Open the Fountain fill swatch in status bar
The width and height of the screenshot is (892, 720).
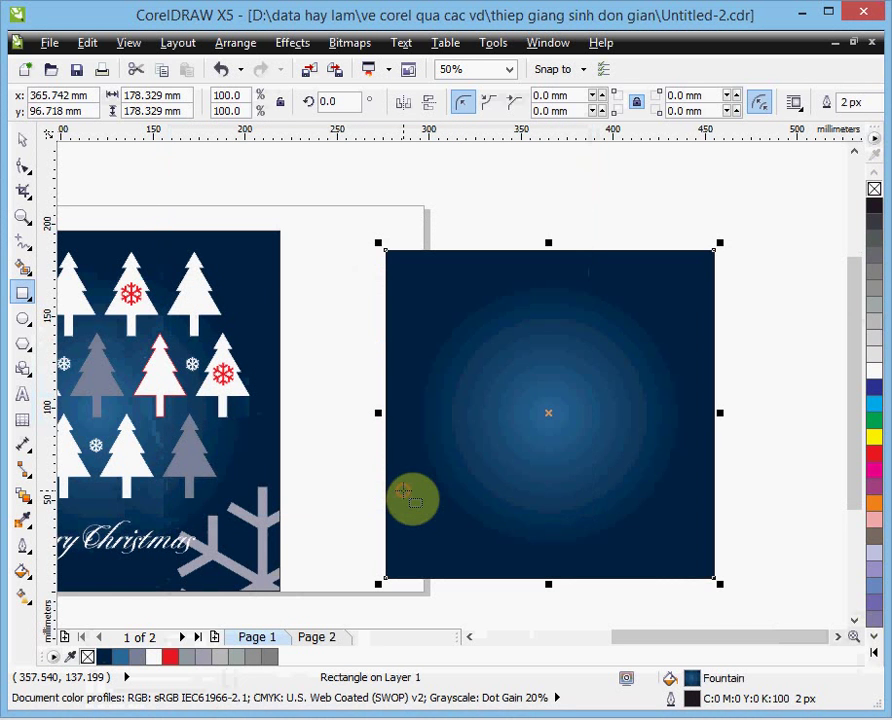pyautogui.click(x=692, y=678)
